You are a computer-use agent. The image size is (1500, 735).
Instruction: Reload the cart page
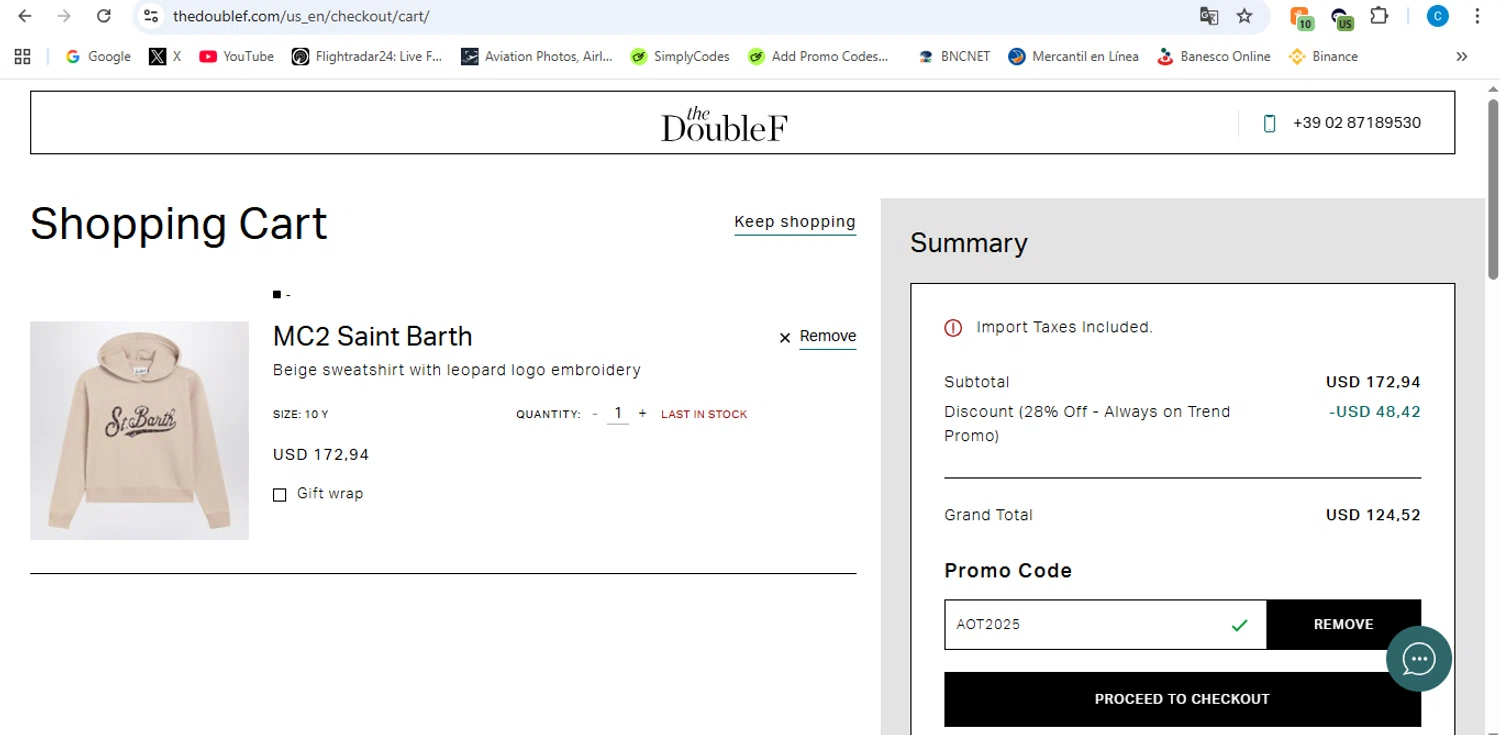103,16
